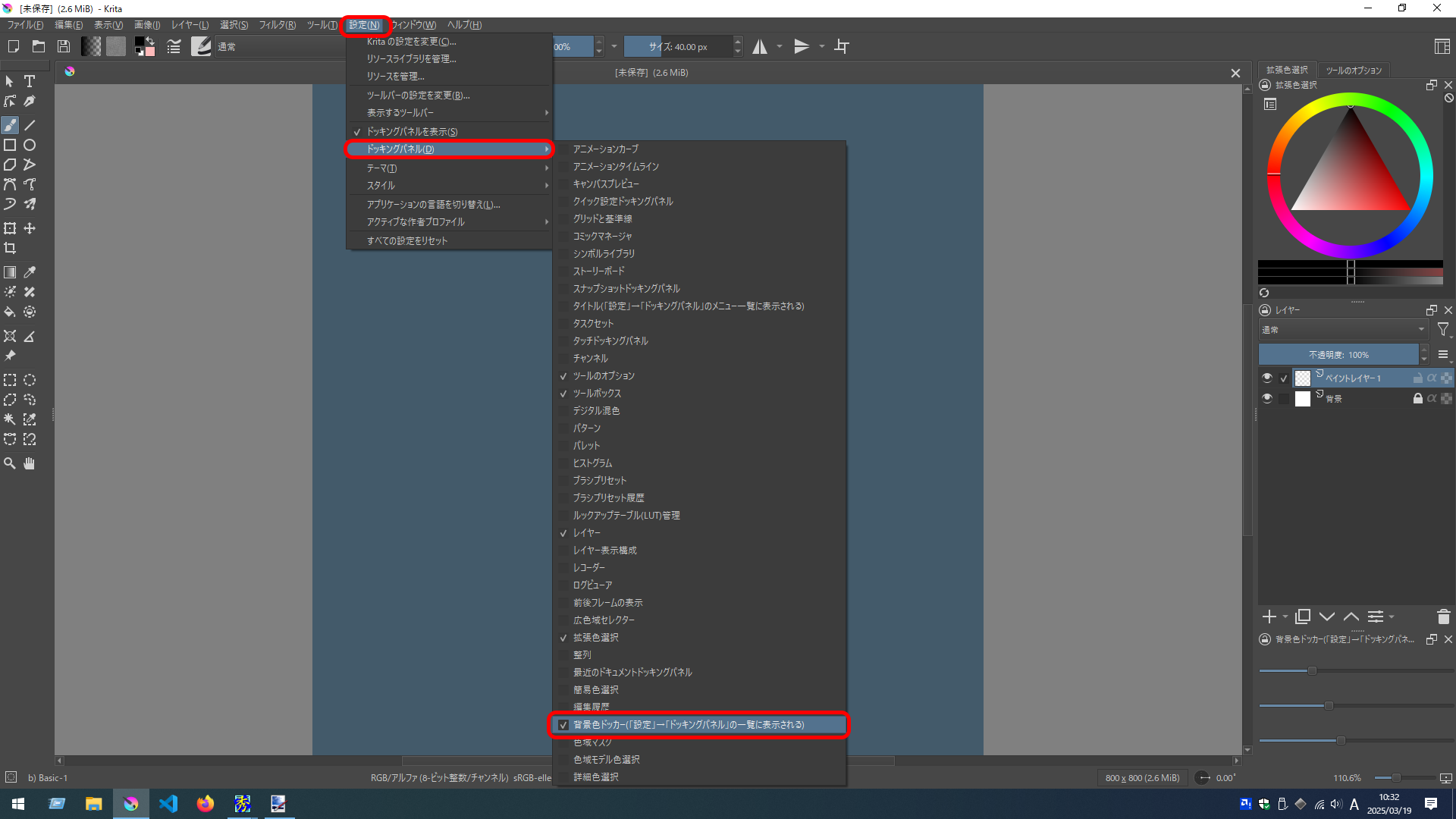Add a new paint layer with the plus button
Screen dimensions: 1456x819
point(1270,617)
